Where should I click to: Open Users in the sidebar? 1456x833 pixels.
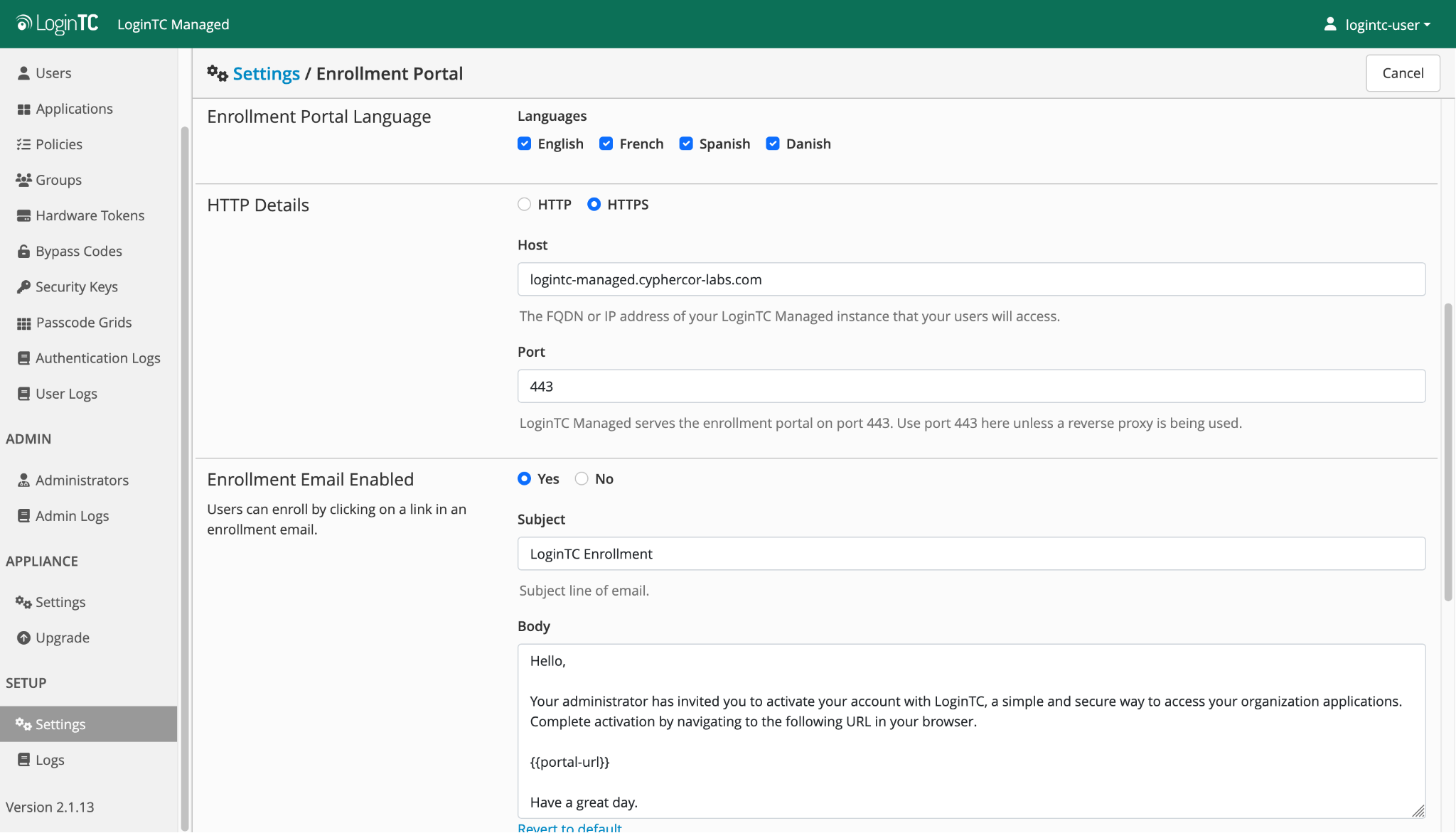coord(53,73)
